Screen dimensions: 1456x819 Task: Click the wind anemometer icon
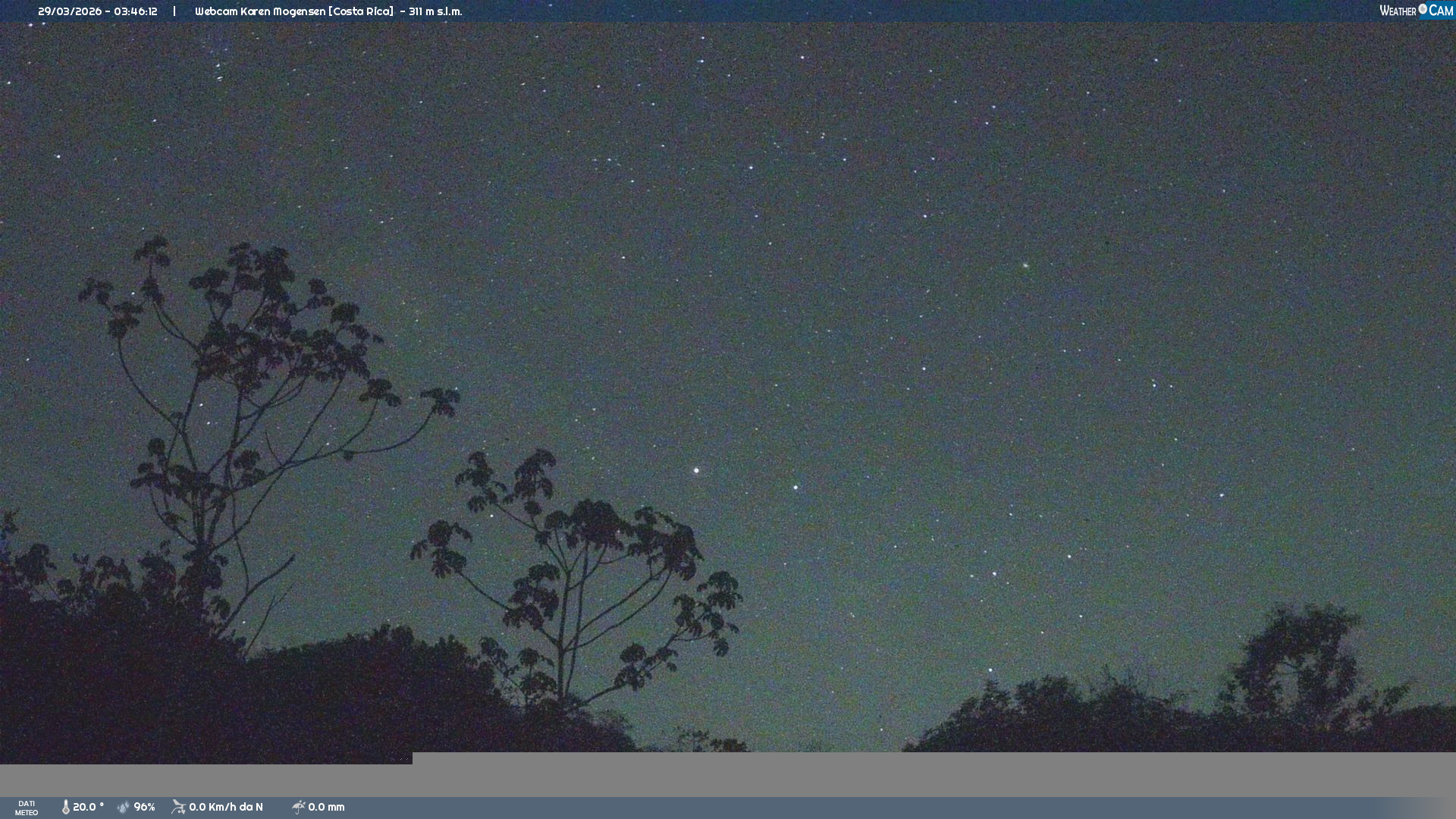pyautogui.click(x=178, y=808)
